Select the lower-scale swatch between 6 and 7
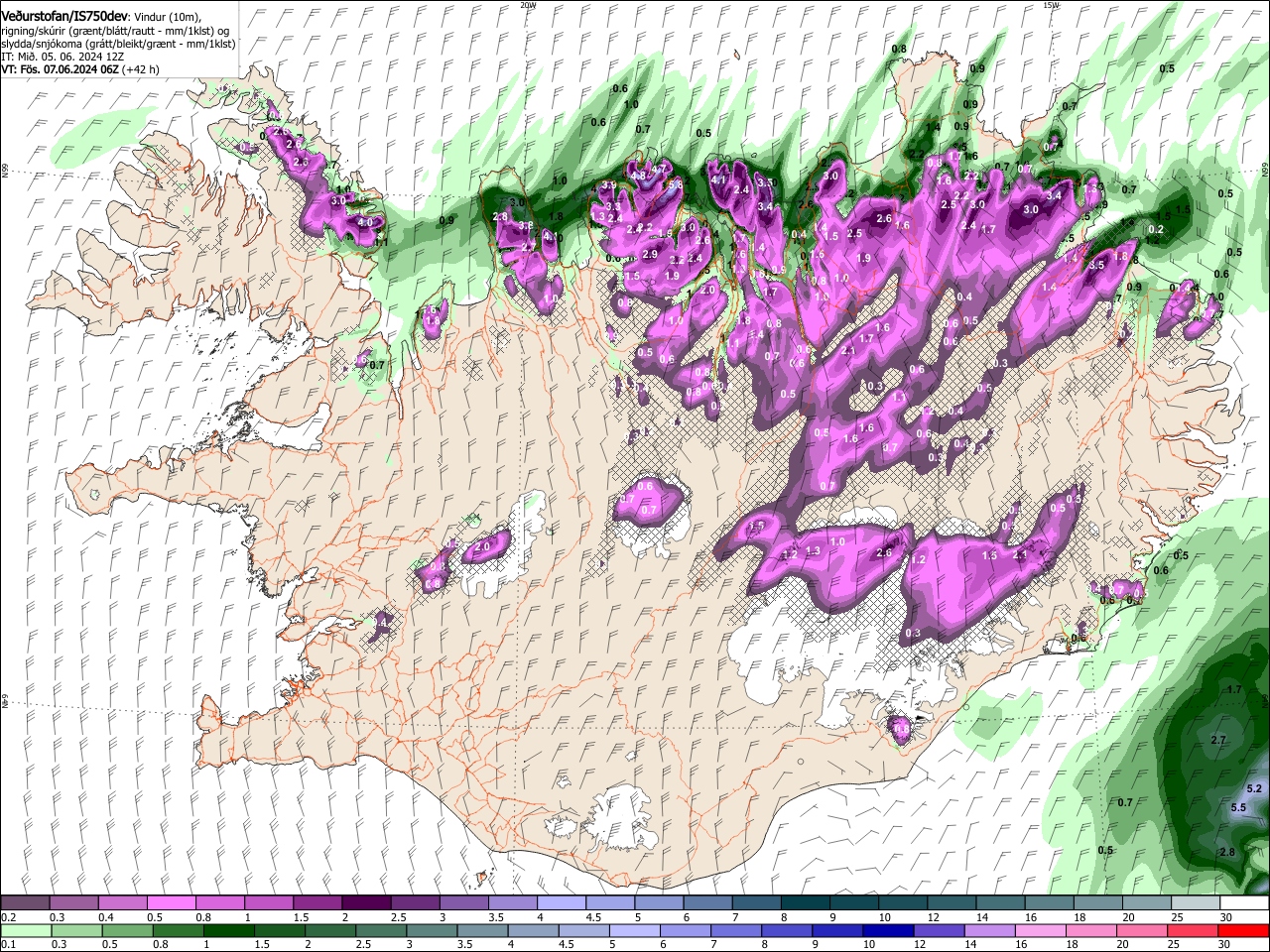1270x952 pixels. (686, 931)
